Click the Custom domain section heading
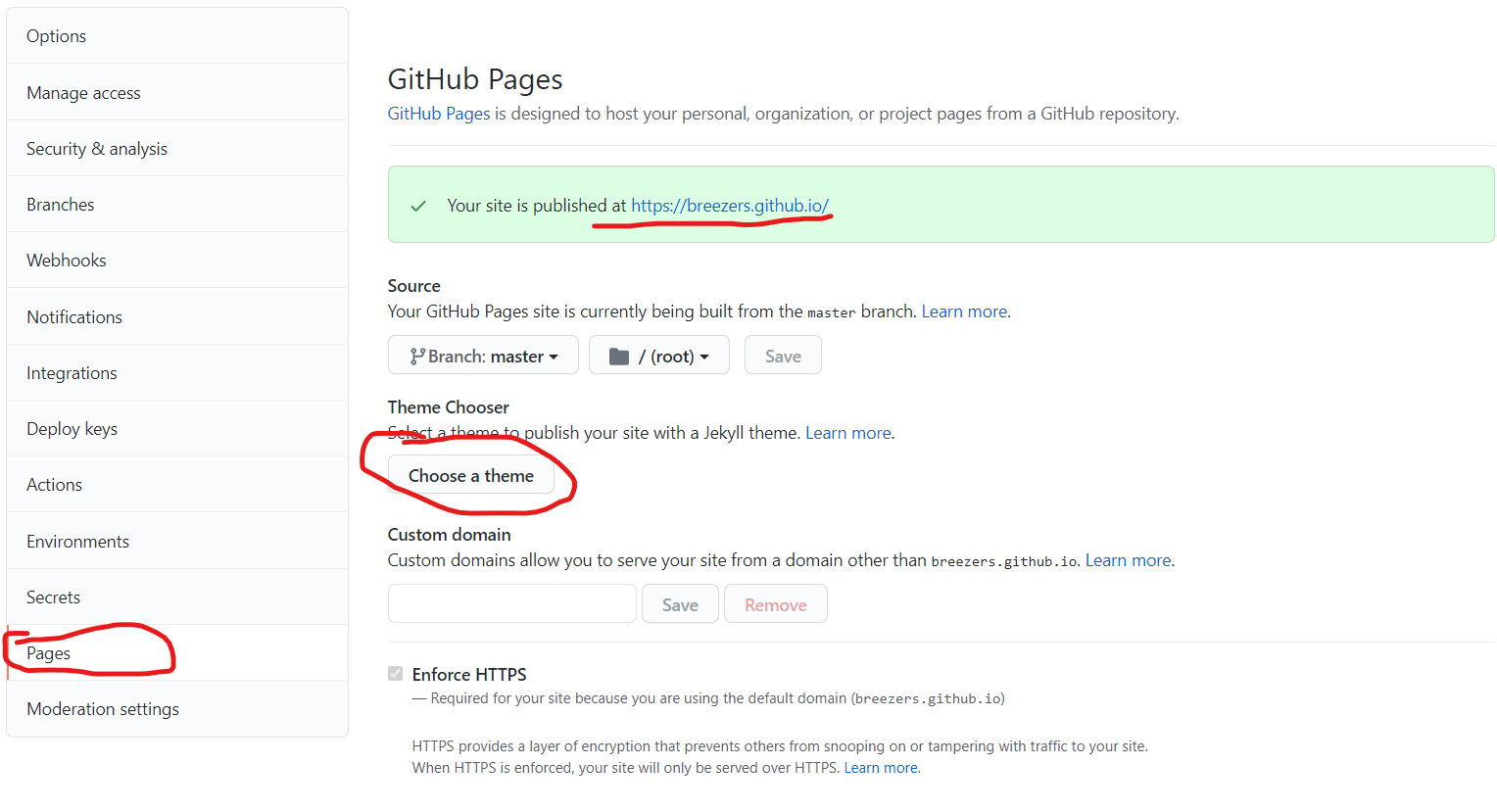 [450, 535]
